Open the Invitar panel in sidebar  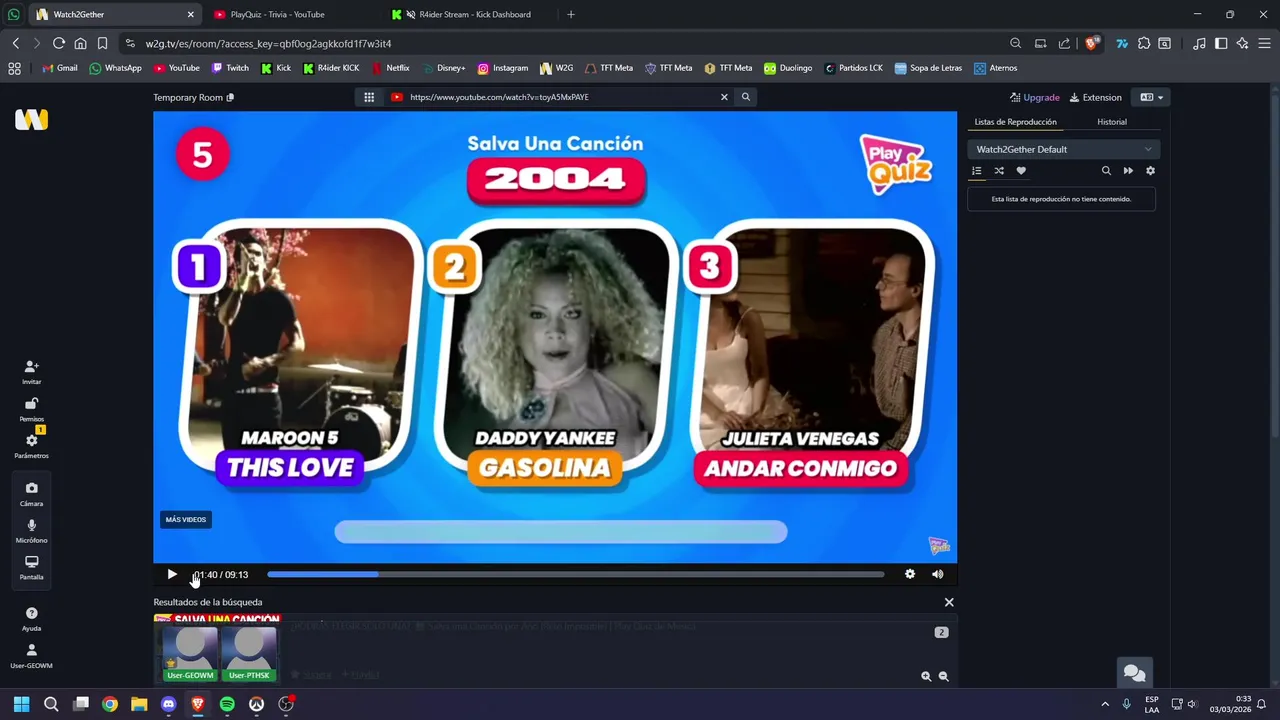[31, 371]
